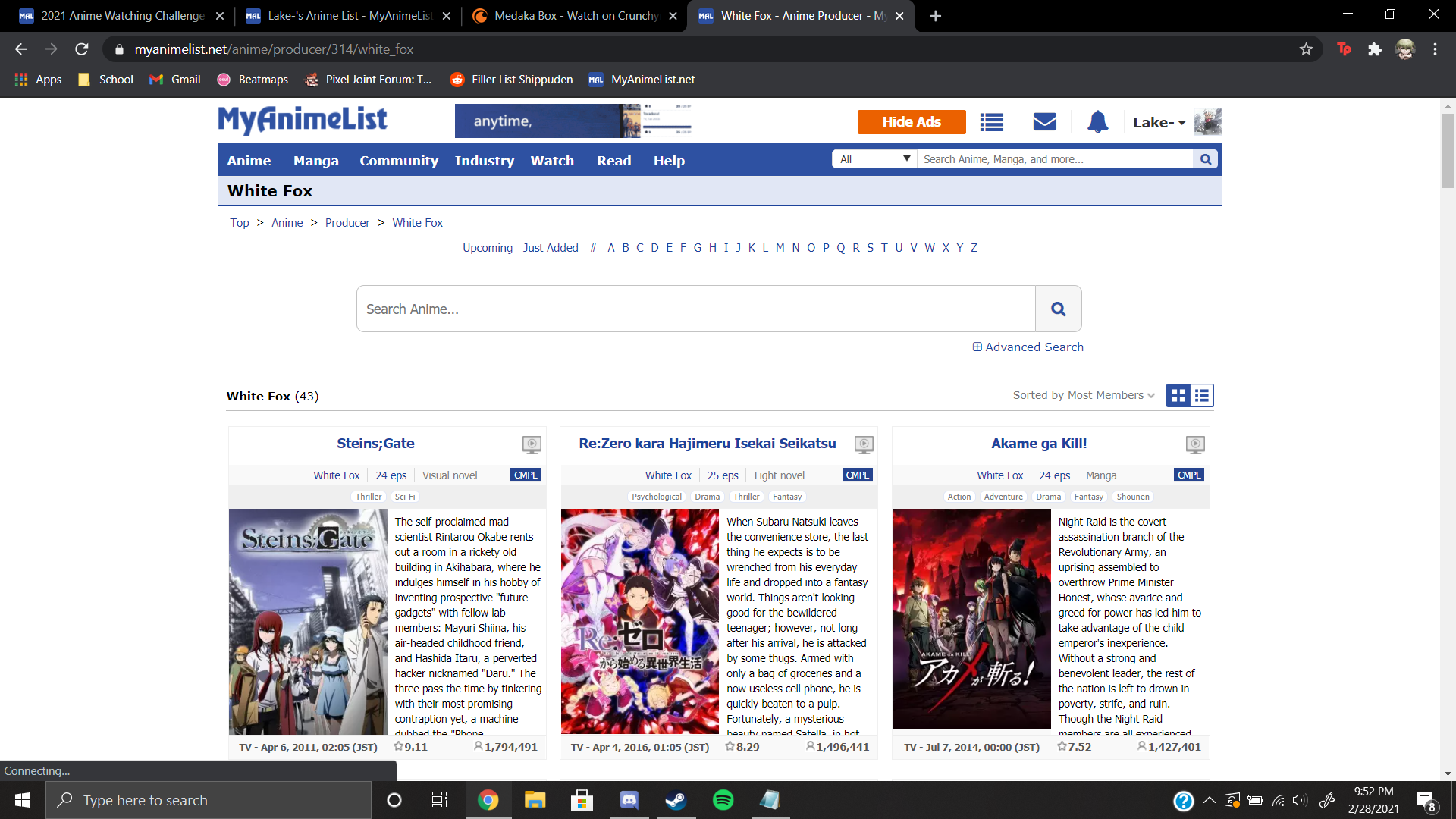This screenshot has height=819, width=1456.
Task: Click the Re:Zero cover image
Action: [639, 621]
